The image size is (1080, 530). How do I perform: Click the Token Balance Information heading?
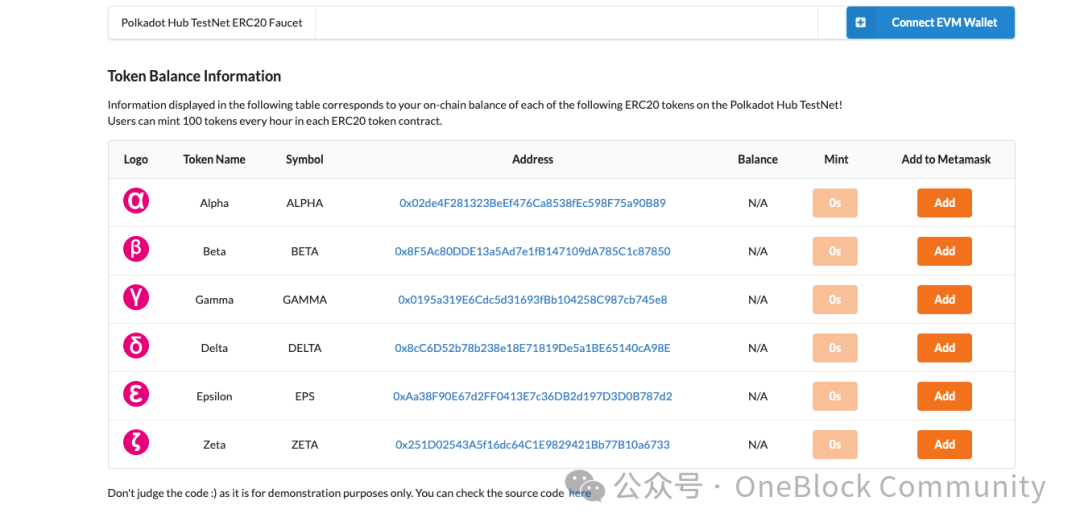(194, 76)
